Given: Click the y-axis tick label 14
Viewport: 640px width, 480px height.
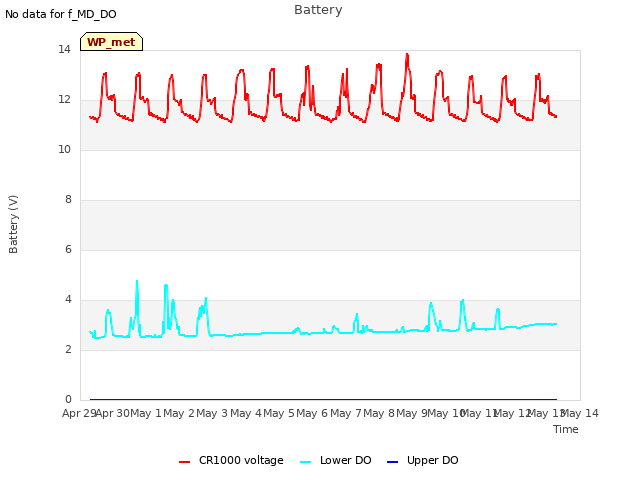Looking at the screenshot, I should 64,50.
